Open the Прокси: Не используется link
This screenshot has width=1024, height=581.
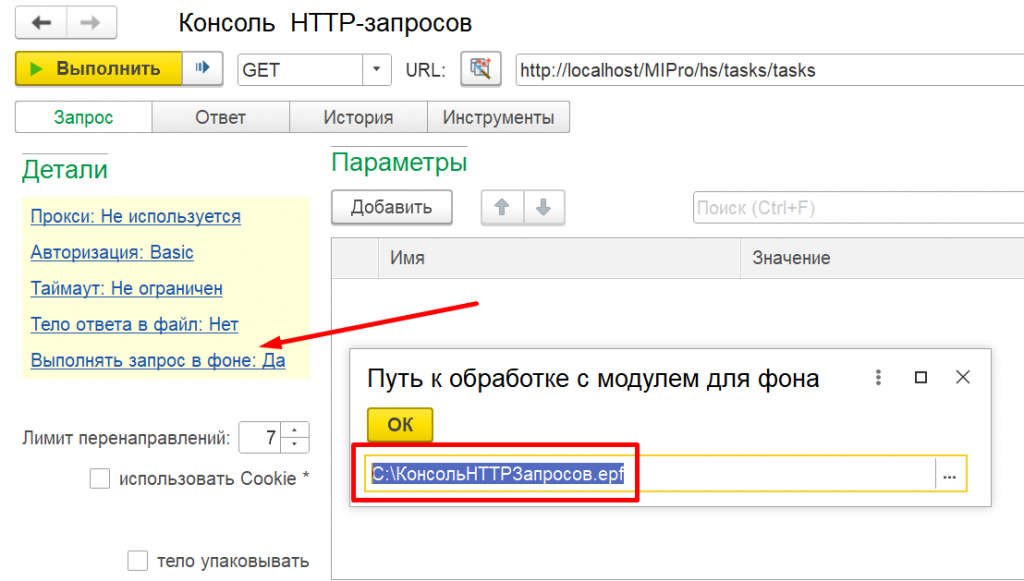coord(136,216)
